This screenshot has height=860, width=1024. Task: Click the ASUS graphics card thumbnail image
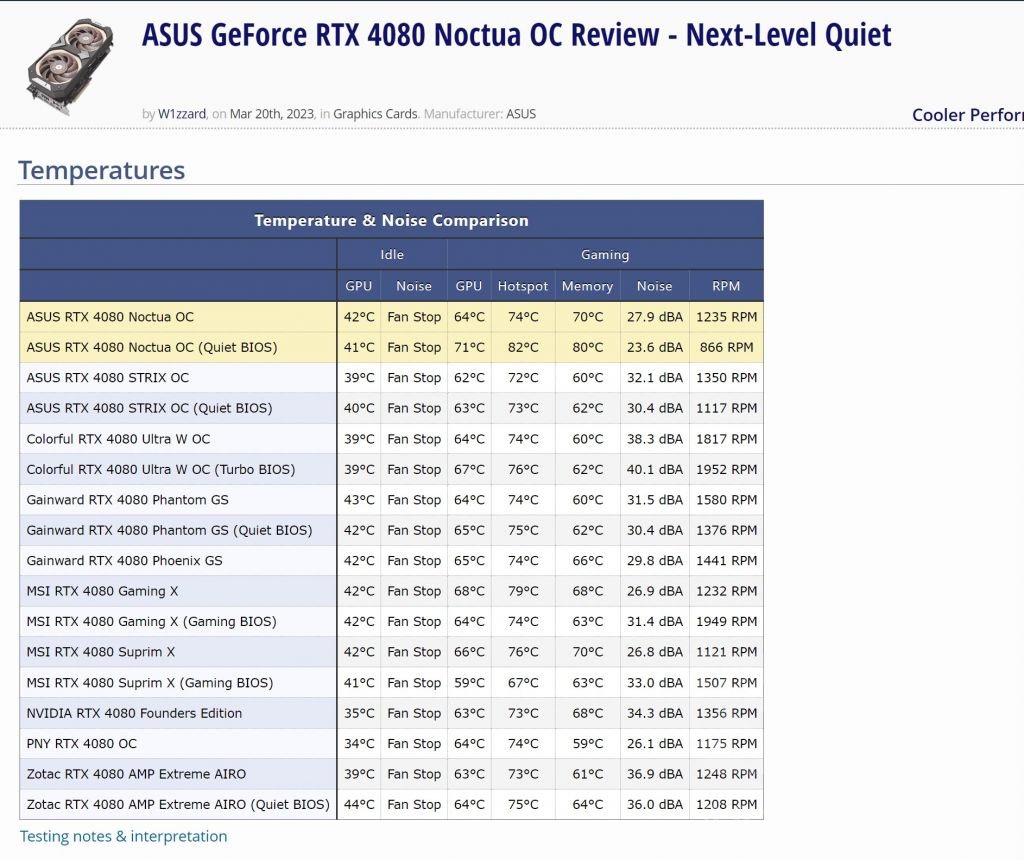pos(70,65)
